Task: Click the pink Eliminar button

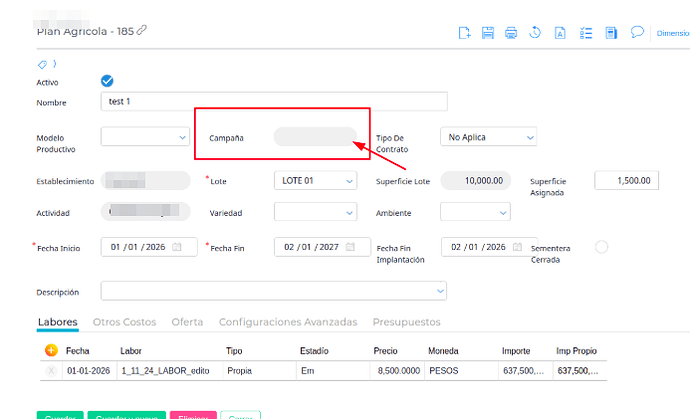Action: 193,415
